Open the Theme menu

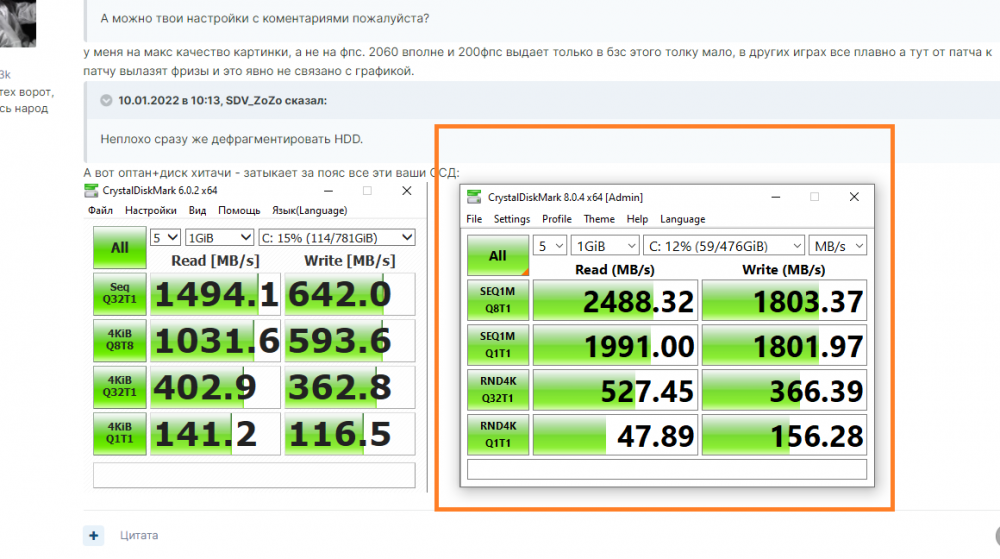coord(599,219)
